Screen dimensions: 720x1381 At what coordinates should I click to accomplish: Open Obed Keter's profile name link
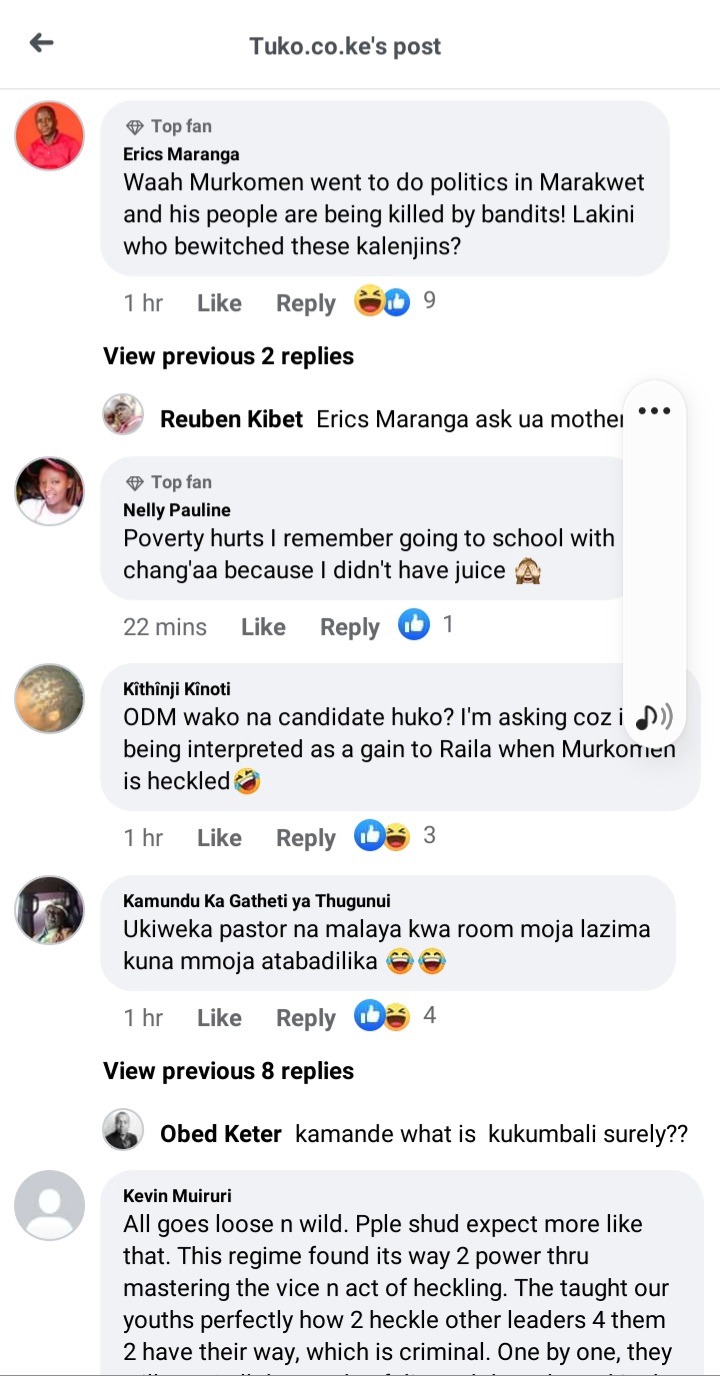pyautogui.click(x=221, y=1134)
